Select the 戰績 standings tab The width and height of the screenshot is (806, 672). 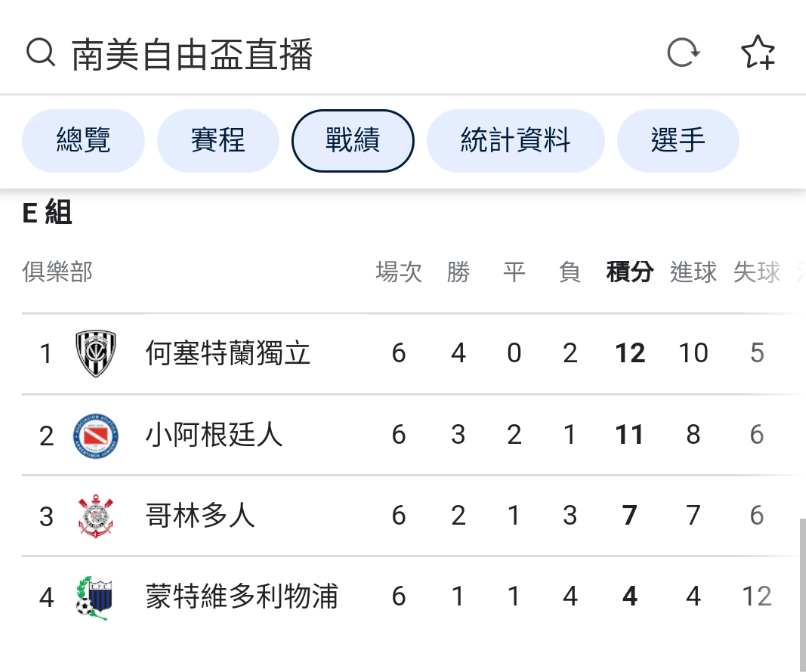(352, 141)
